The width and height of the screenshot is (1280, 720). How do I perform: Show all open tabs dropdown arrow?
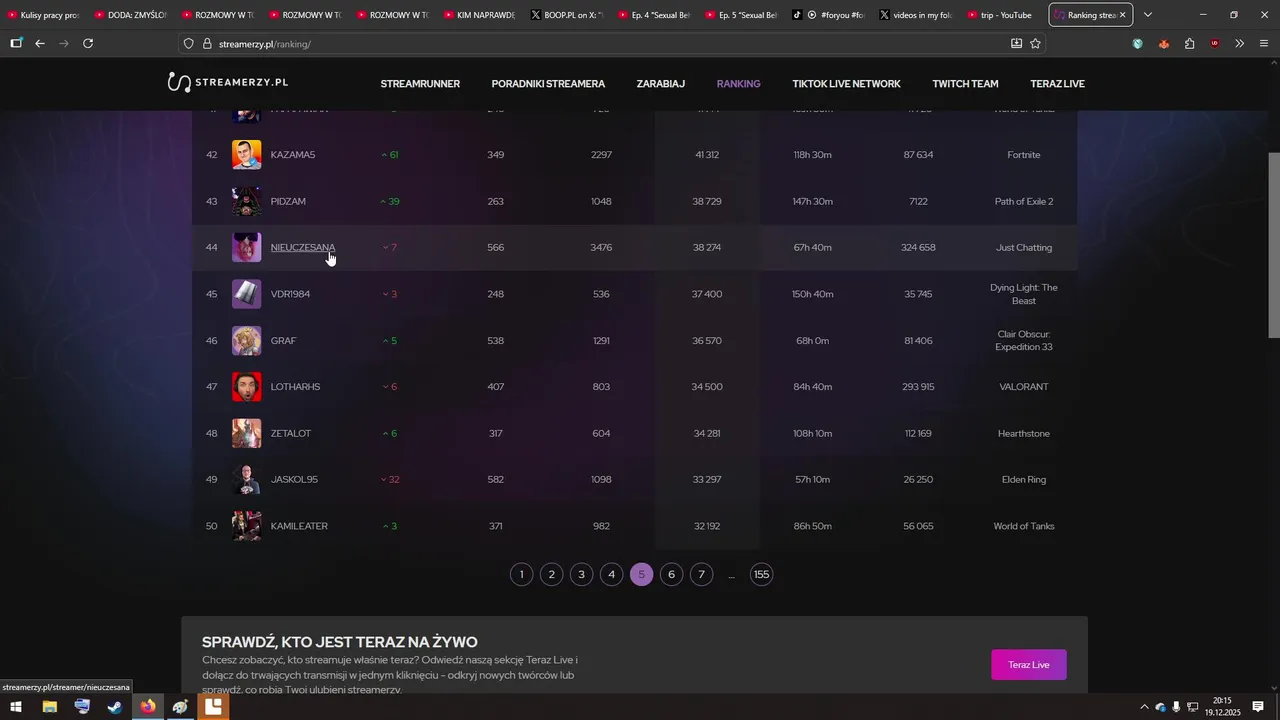1148,15
